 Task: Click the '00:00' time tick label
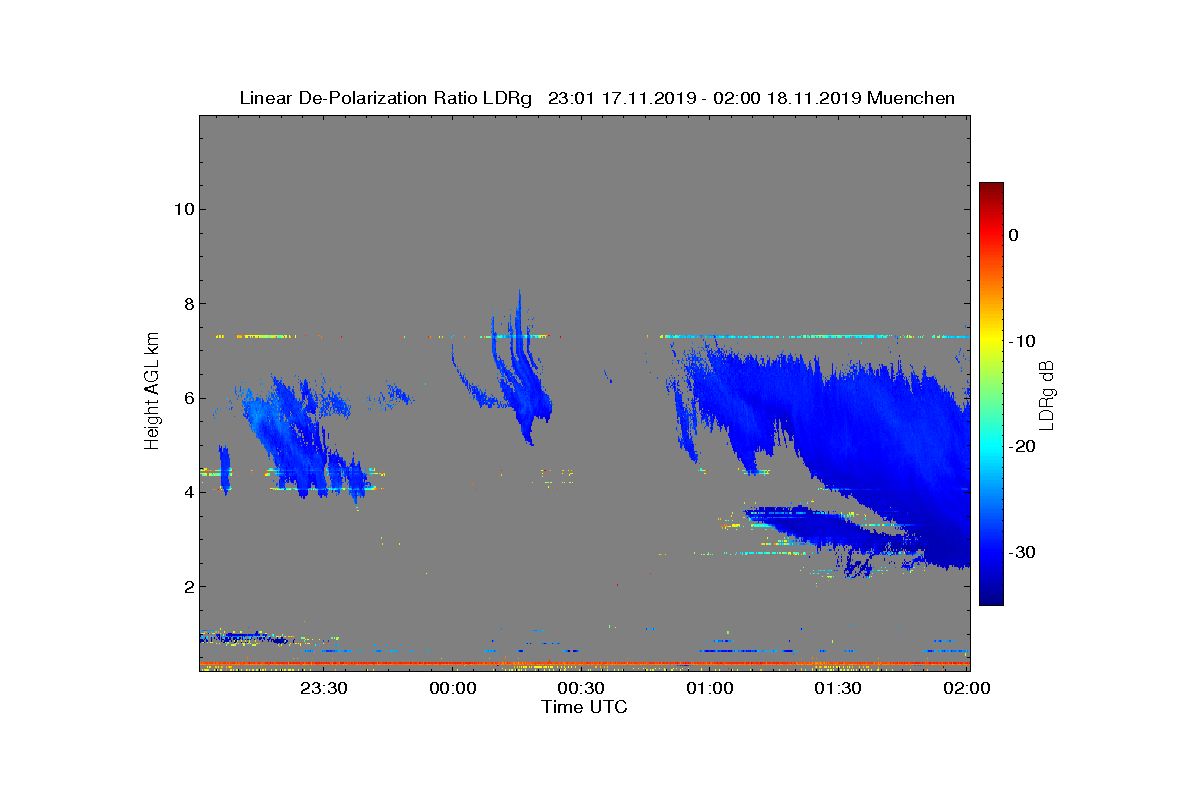pyautogui.click(x=452, y=689)
